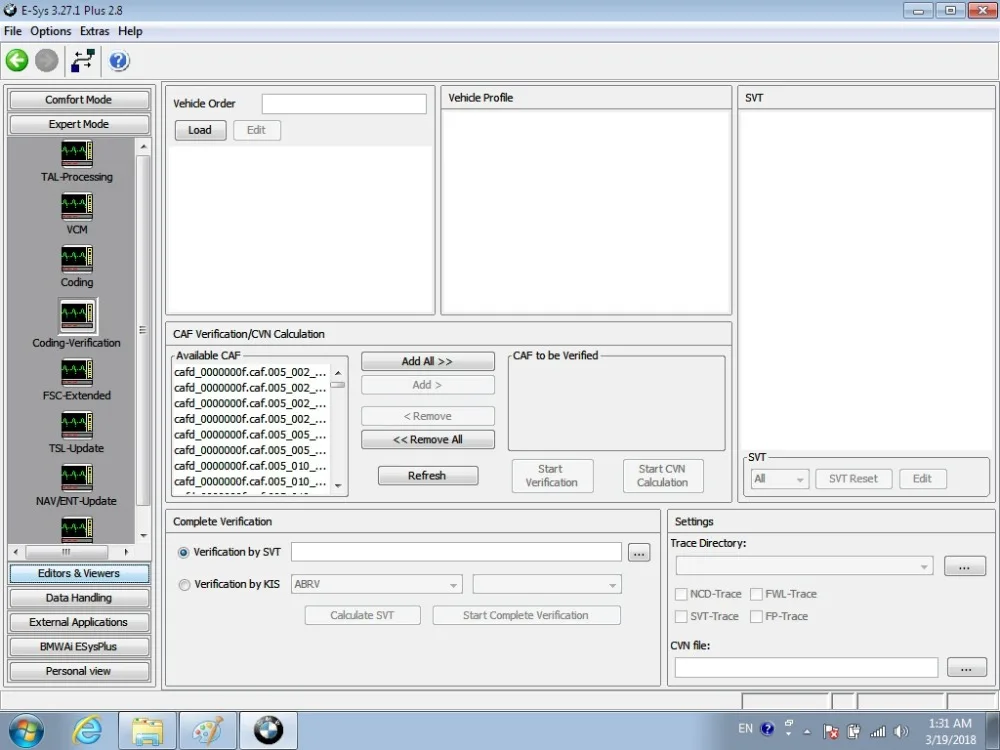The height and width of the screenshot is (750, 1000).
Task: Expand the Expert Mode section
Action: [x=79, y=124]
